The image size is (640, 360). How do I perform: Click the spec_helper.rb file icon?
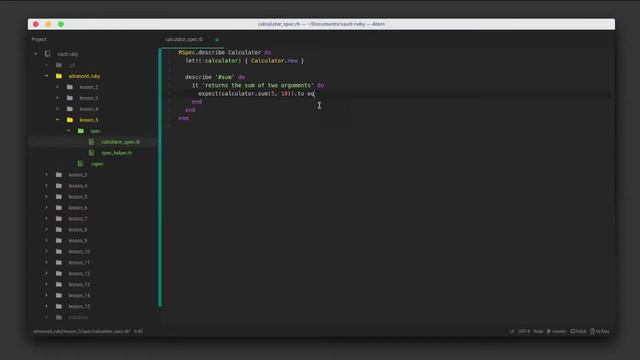pos(91,153)
